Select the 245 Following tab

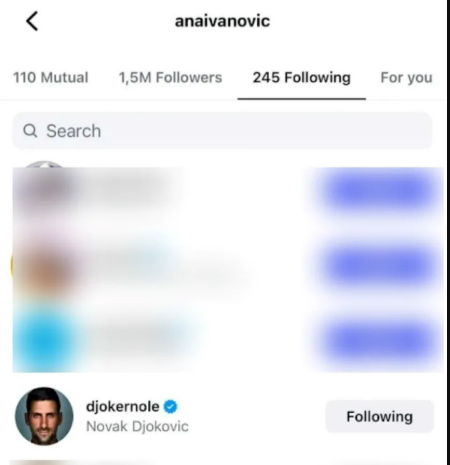point(302,77)
